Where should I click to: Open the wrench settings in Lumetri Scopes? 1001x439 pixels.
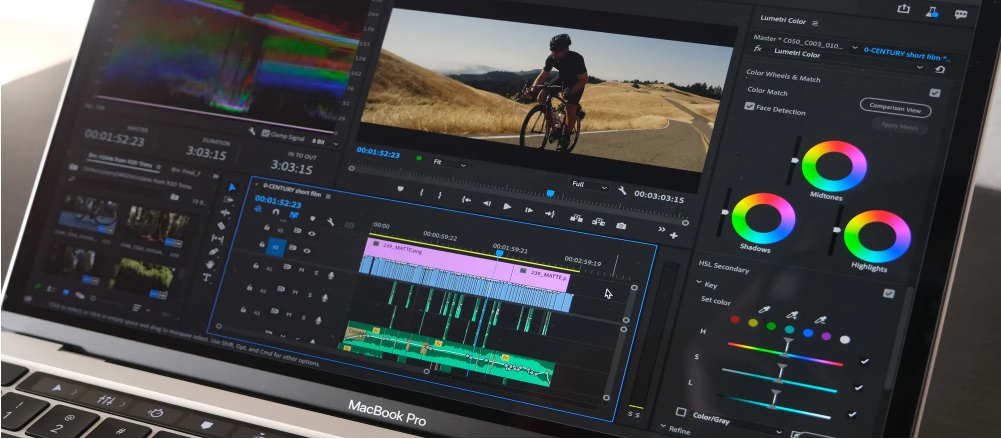click(252, 131)
